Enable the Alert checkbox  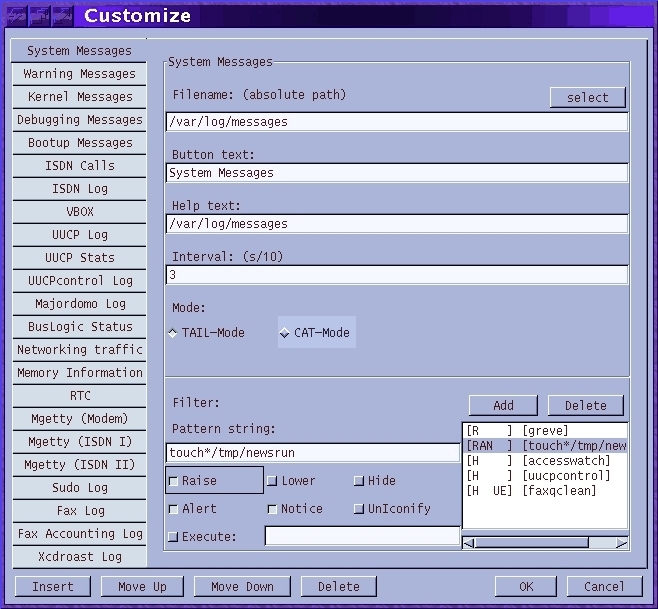tap(193, 509)
